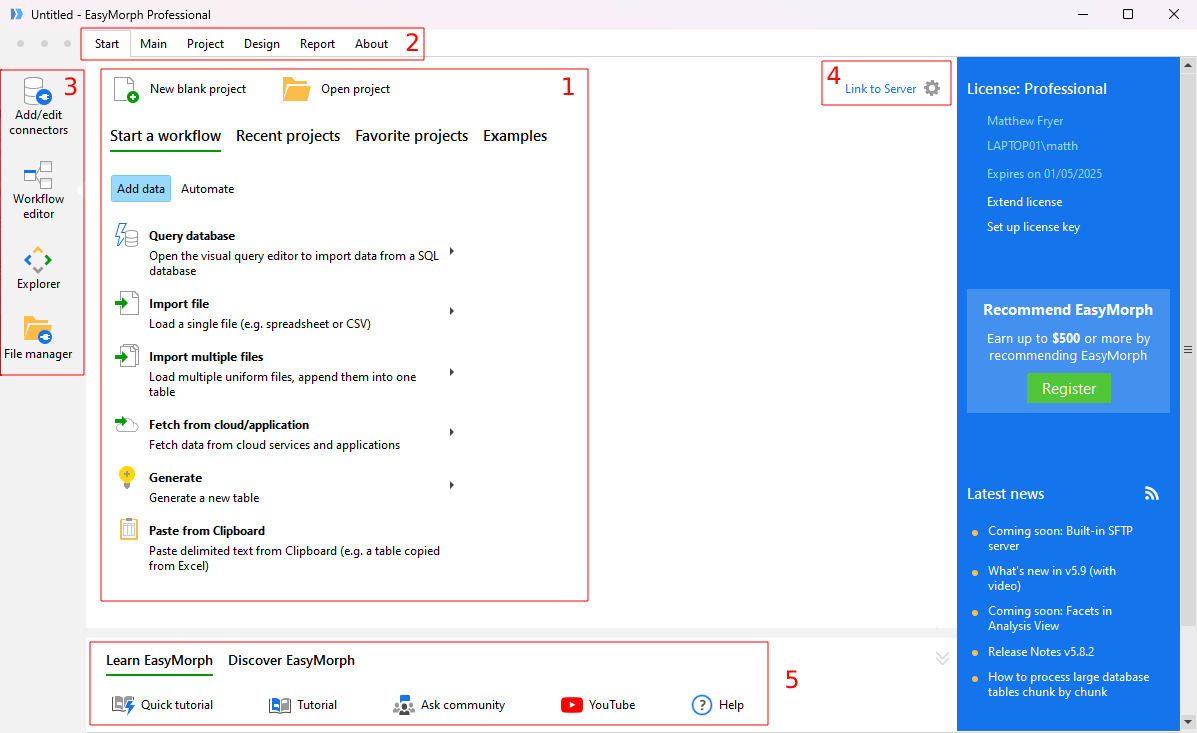Open news: process large database tables chunk

(1069, 684)
